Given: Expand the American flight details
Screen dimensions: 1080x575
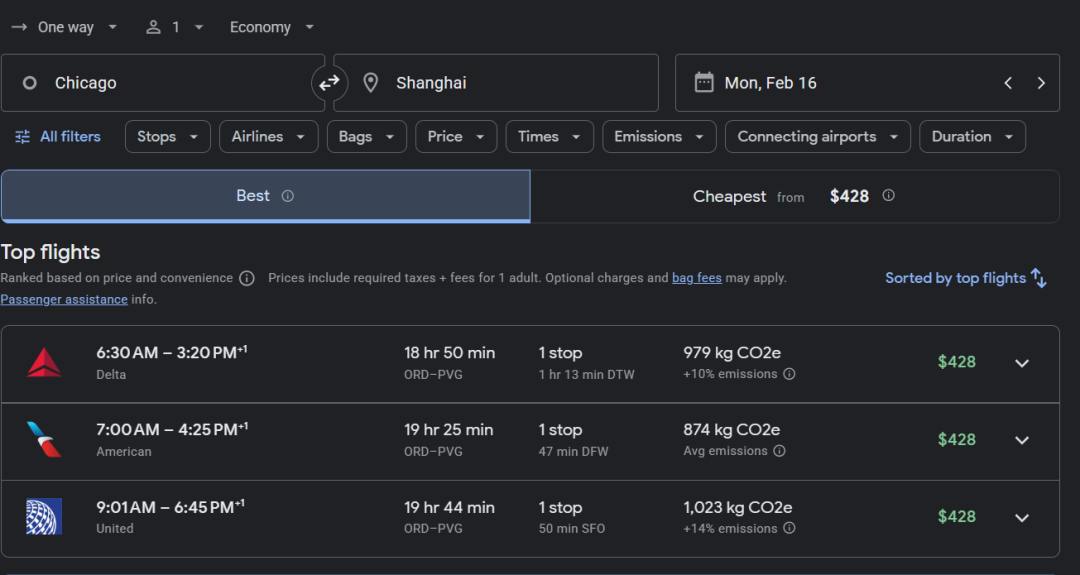Looking at the screenshot, I should [1021, 440].
